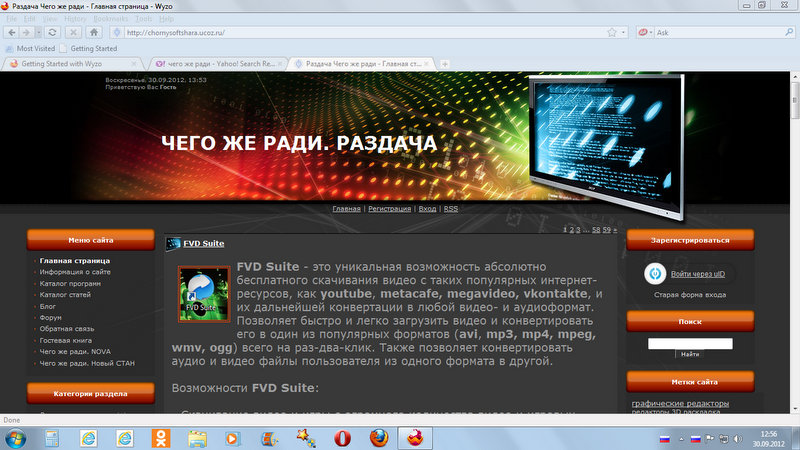Screen dimensions: 800x450
Task: Open the Getting Started bookmark
Action: pyautogui.click(x=88, y=48)
